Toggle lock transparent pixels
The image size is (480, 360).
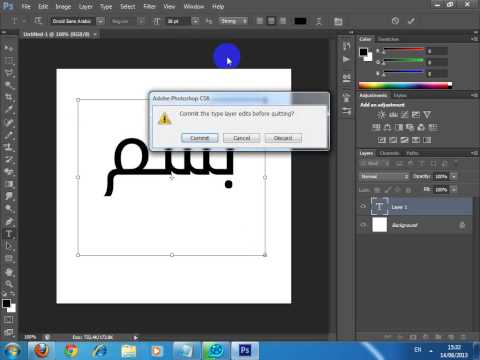(377, 190)
